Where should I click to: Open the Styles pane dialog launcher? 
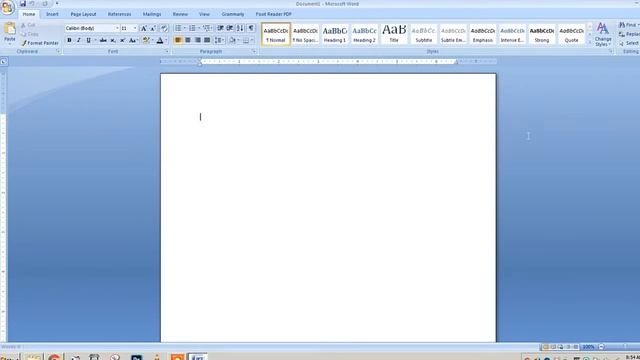pos(611,52)
